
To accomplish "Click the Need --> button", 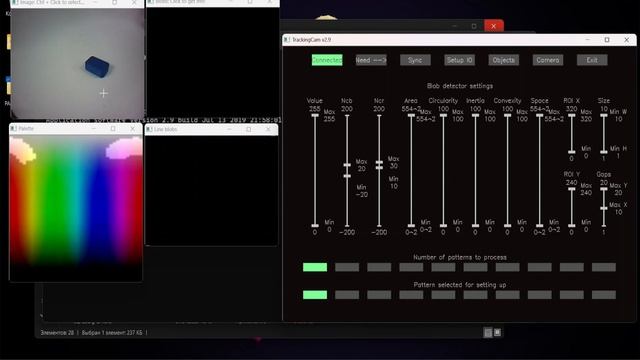I will pyautogui.click(x=371, y=60).
